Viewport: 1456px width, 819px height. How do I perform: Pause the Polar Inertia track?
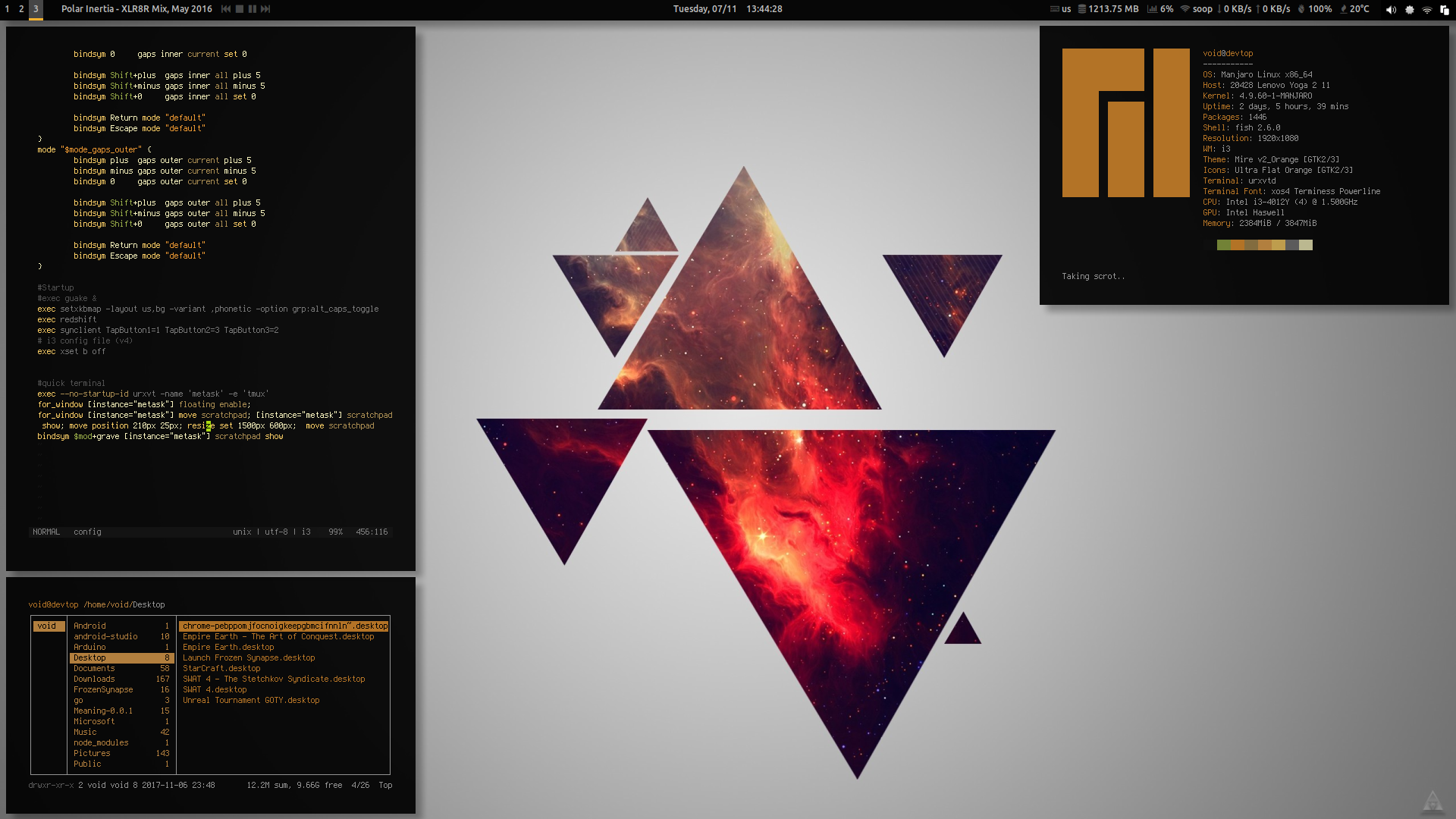tap(253, 9)
